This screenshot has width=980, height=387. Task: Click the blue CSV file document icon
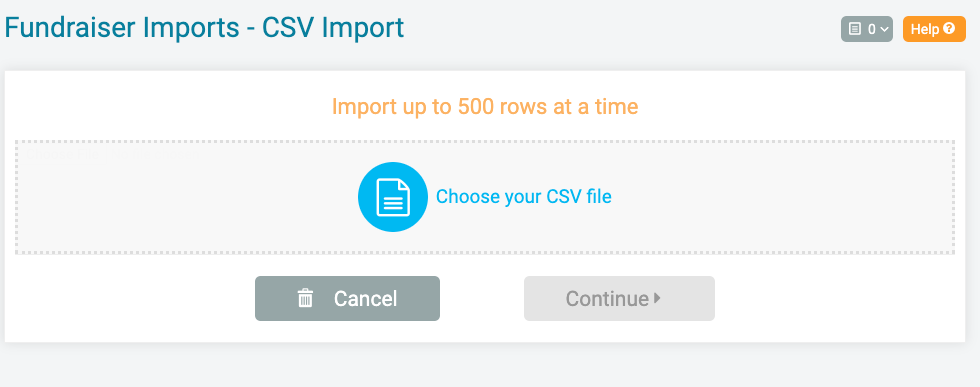(392, 197)
